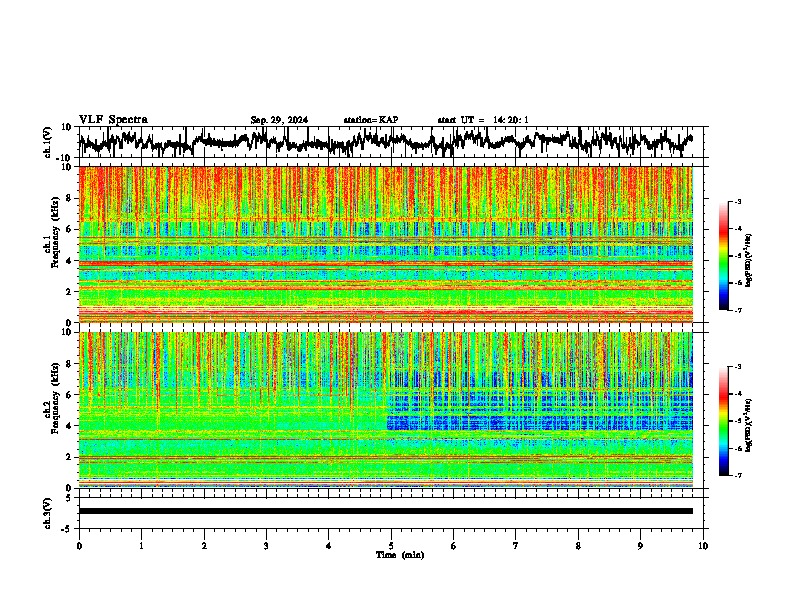Click the "-7" label on ch.1 color scale
Screen dimensions: 792x612
pyautogui.click(x=739, y=310)
